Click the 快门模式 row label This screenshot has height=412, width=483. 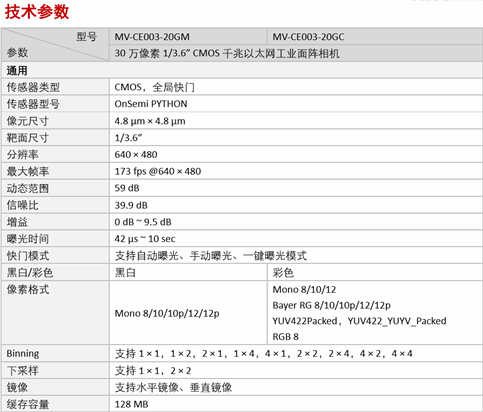tap(28, 256)
